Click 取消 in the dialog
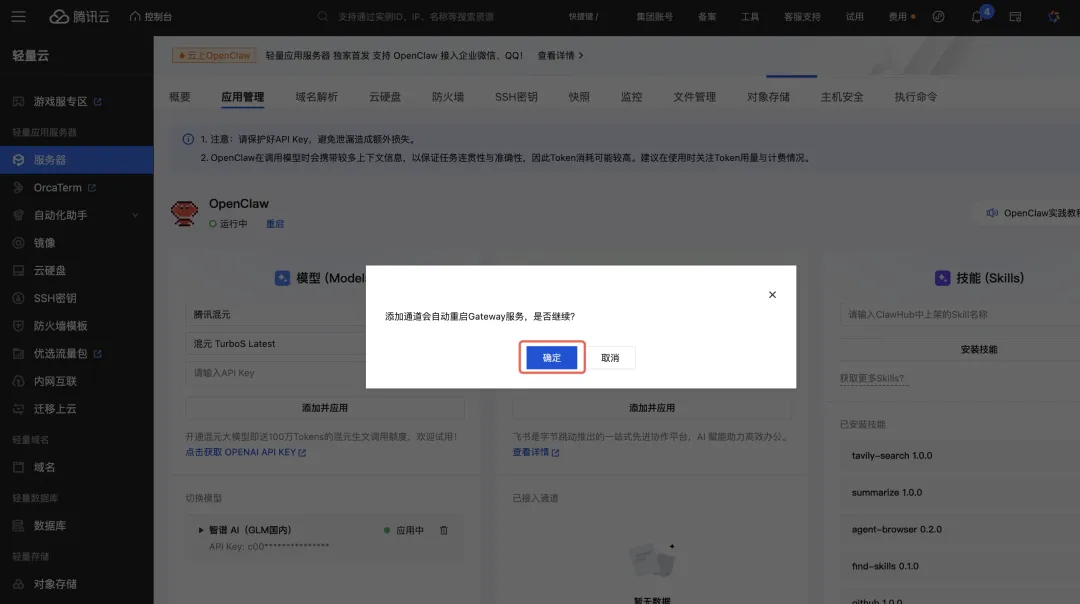The width and height of the screenshot is (1080, 604). [x=610, y=357]
